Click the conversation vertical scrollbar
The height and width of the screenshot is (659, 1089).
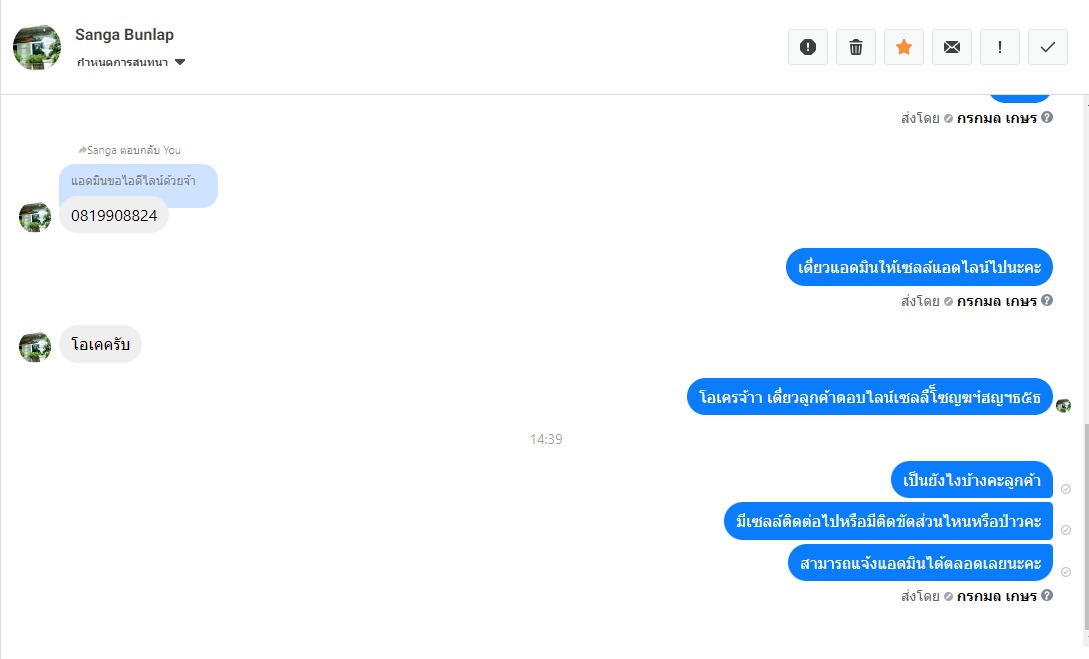1086,527
